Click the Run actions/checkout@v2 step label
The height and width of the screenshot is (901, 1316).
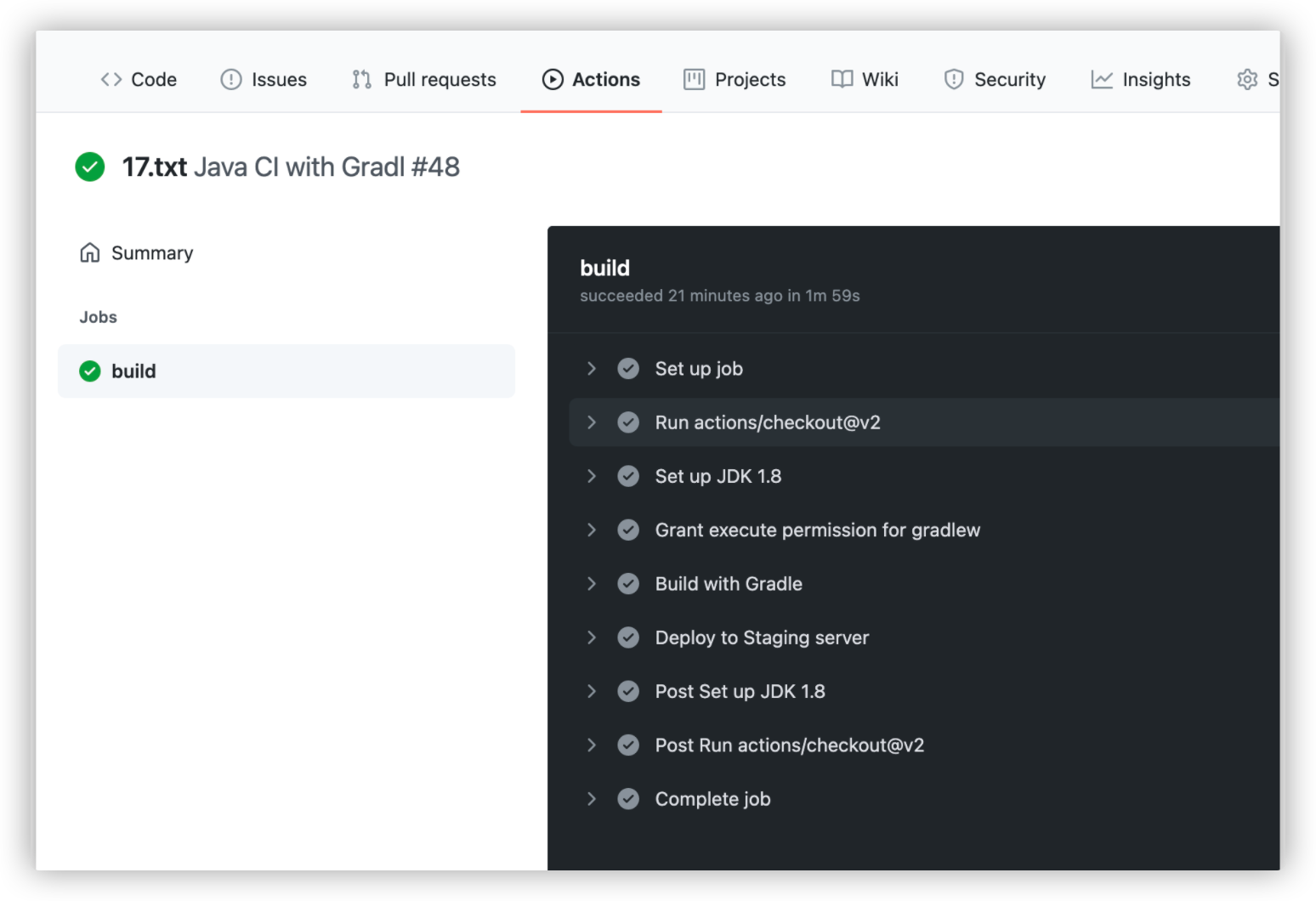coord(768,422)
